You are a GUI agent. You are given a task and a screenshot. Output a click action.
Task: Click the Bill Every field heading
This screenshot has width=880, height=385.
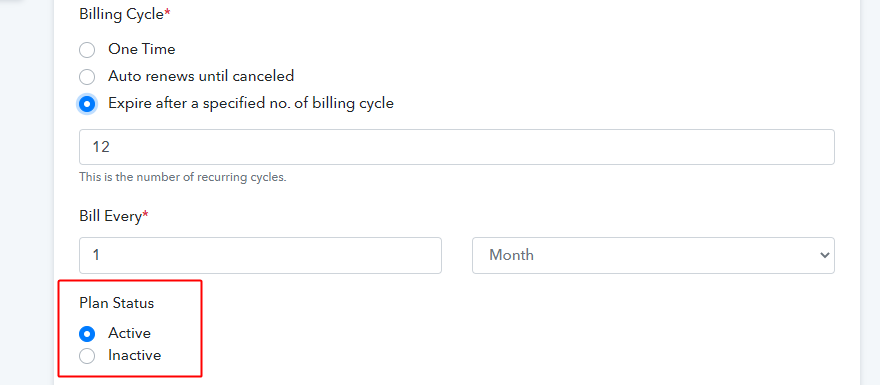[111, 216]
